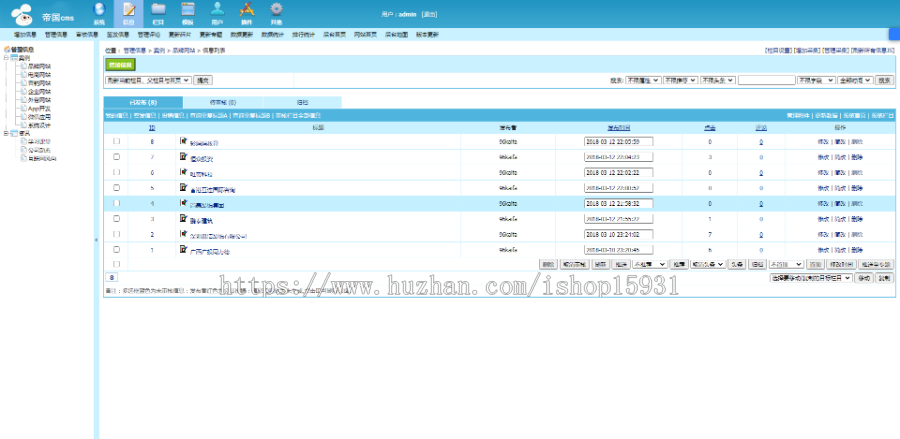
Task: Open the target column dropdown beside 移动
Action: (x=810, y=278)
